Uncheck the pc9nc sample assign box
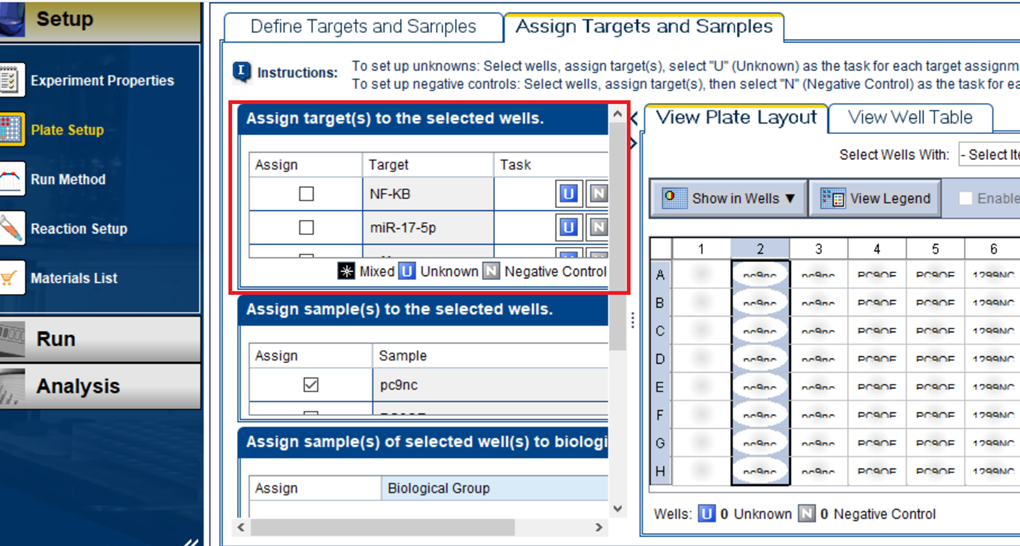 point(311,385)
